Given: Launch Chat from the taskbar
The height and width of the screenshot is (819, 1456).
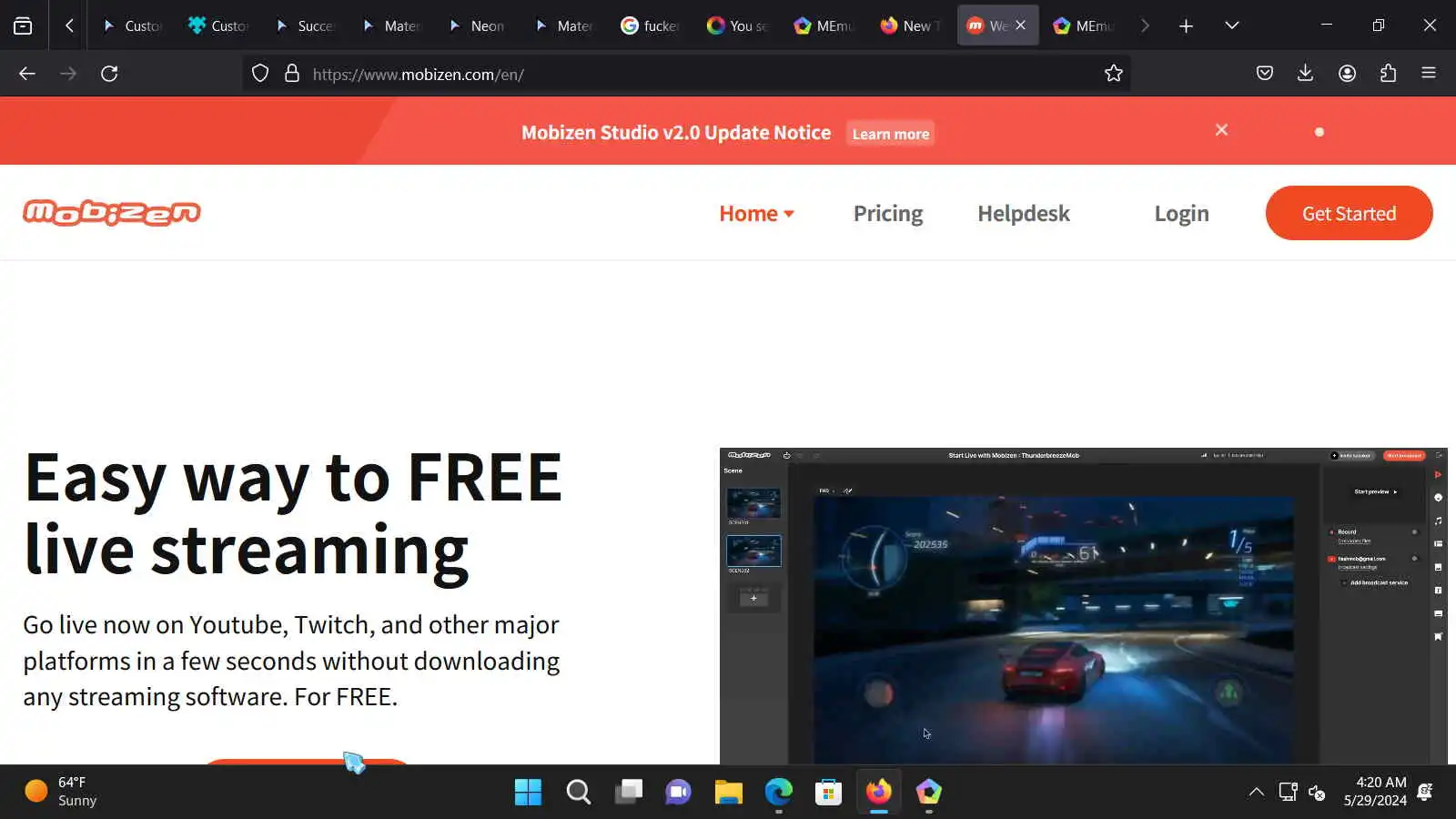Looking at the screenshot, I should pyautogui.click(x=678, y=792).
